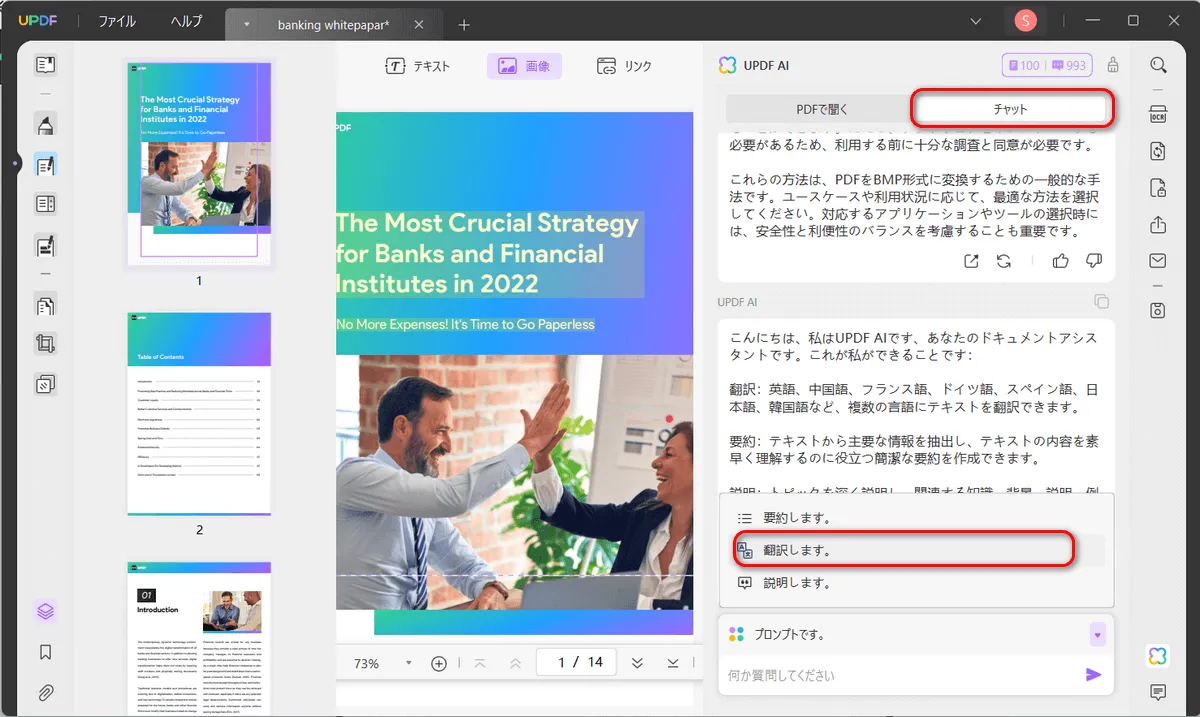
Task: Share this file icon
Action: [1158, 224]
